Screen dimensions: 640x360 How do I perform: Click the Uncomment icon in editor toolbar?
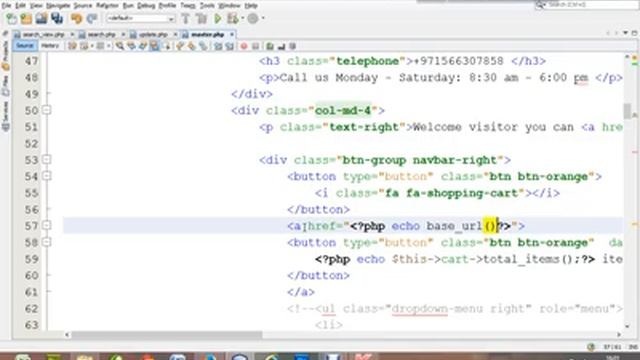281,46
